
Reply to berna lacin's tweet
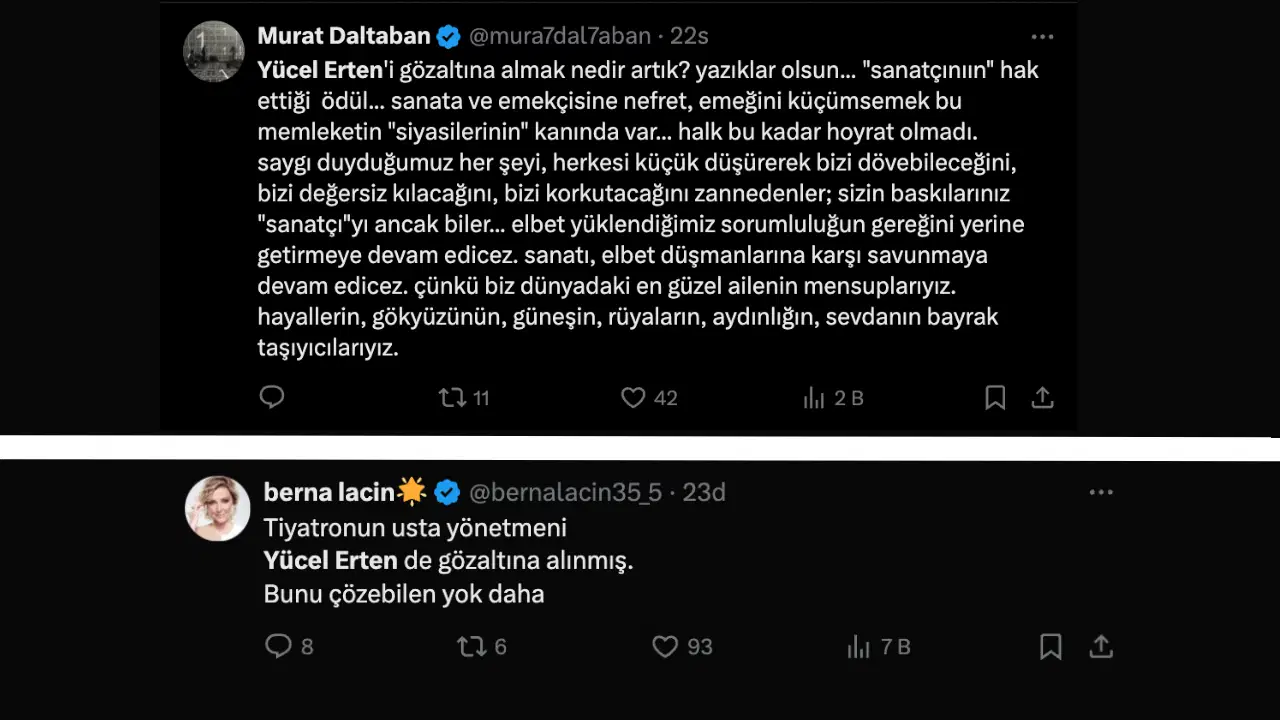278,646
